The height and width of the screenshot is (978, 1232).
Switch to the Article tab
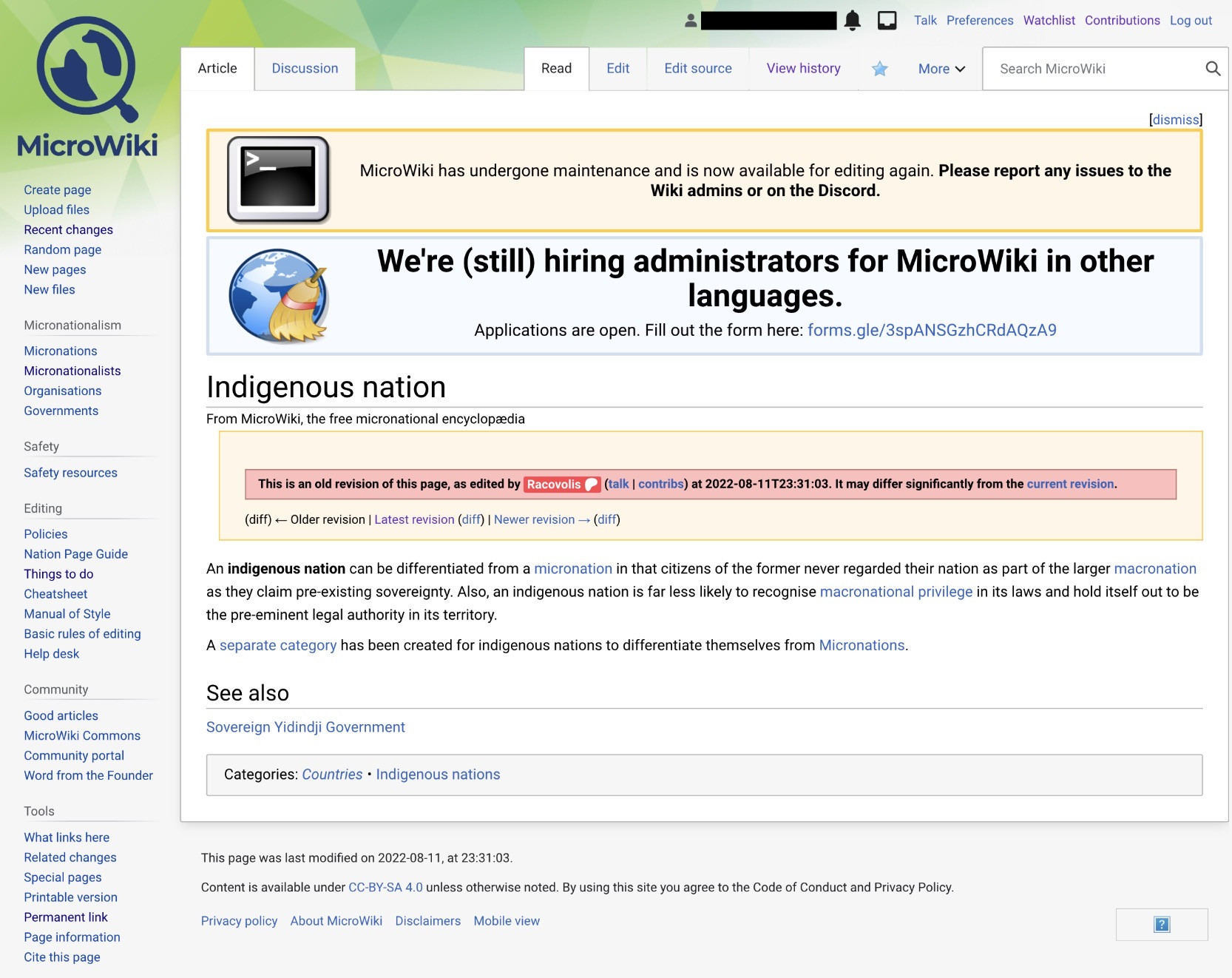pyautogui.click(x=217, y=69)
